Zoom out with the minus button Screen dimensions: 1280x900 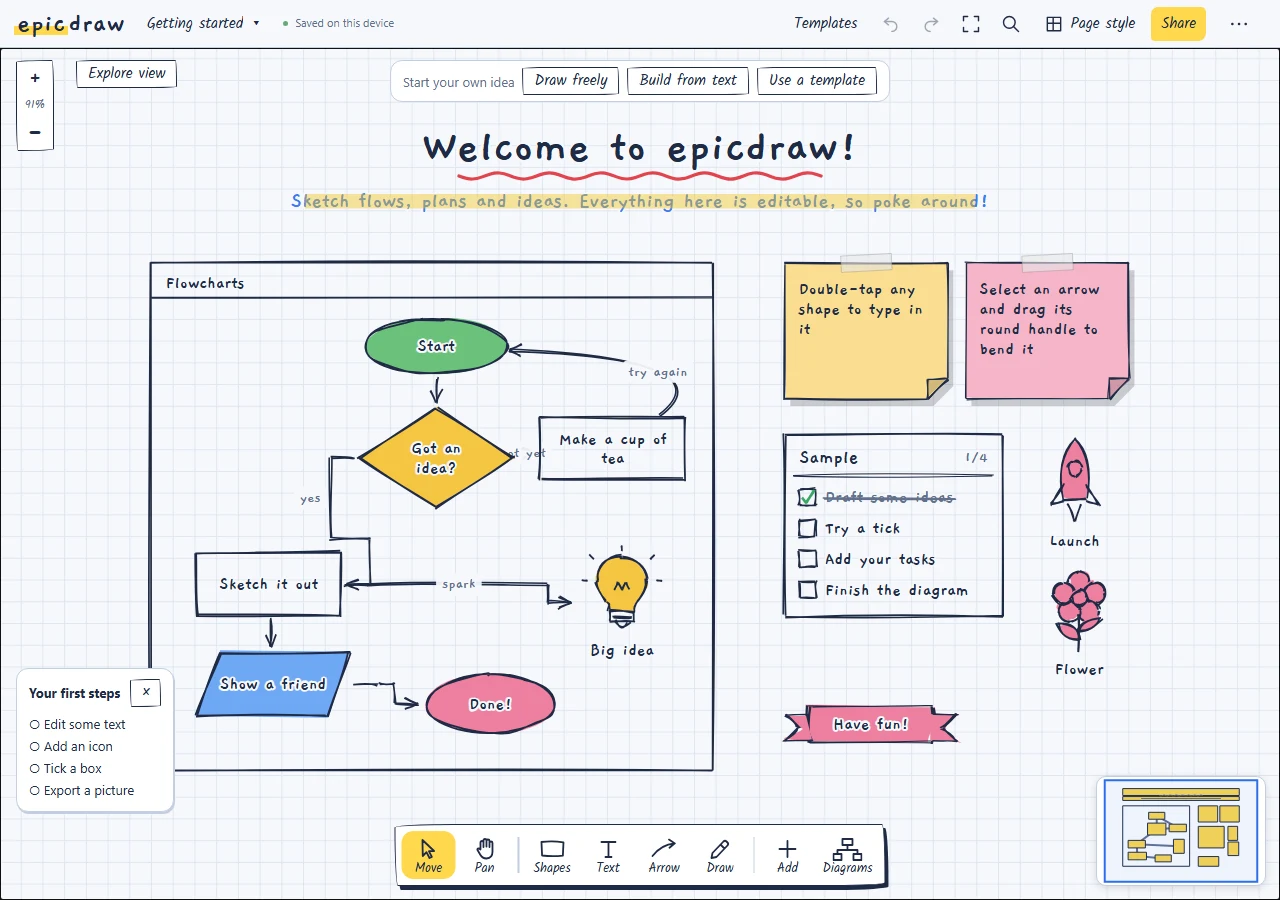tap(35, 132)
